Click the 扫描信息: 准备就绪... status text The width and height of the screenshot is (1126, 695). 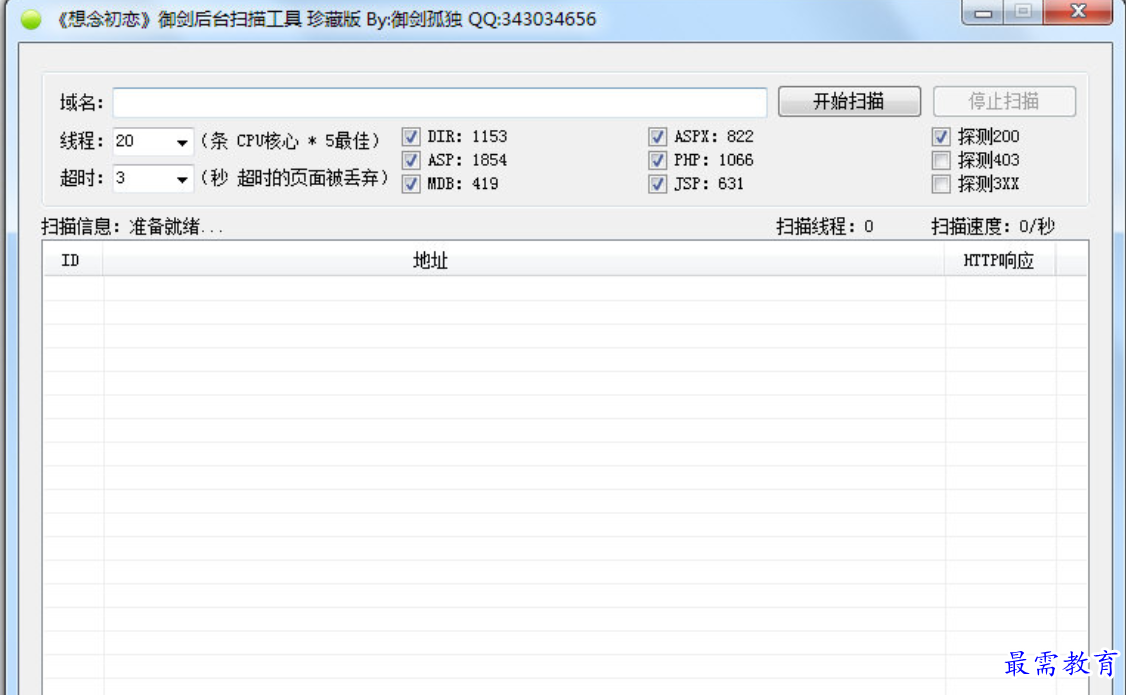[x=132, y=227]
